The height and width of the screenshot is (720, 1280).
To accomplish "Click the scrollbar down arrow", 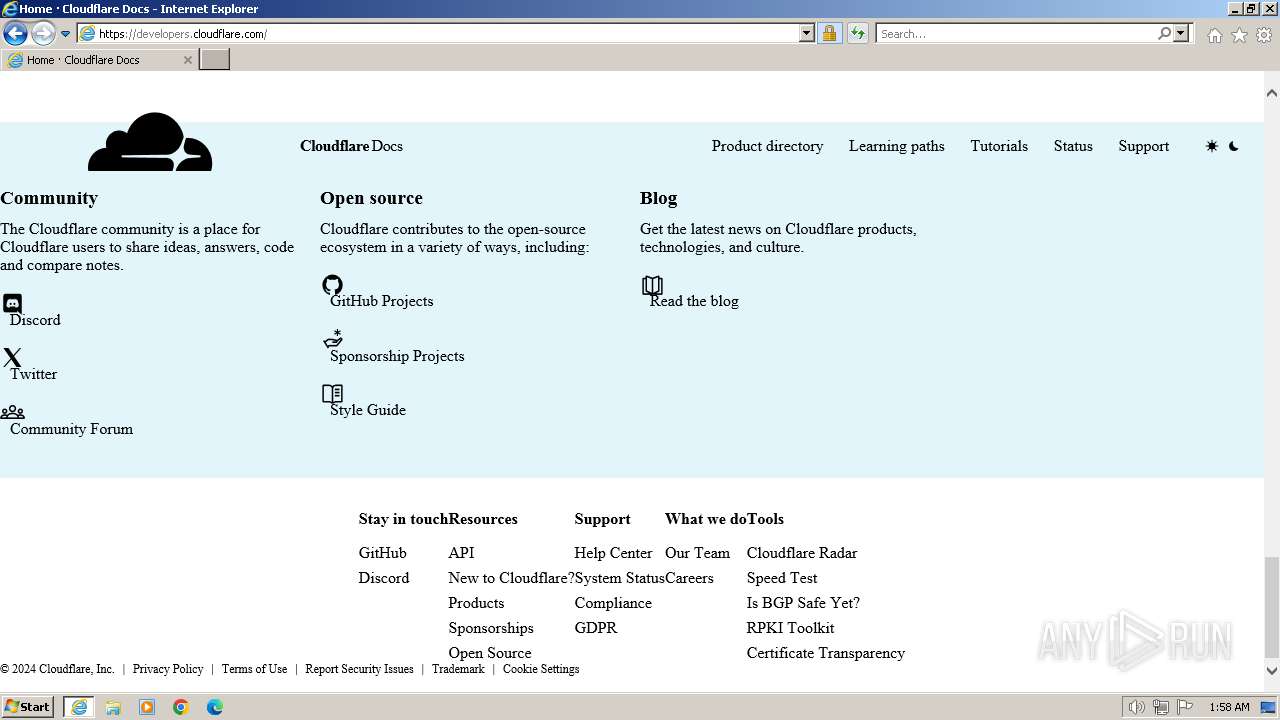I will [1272, 671].
